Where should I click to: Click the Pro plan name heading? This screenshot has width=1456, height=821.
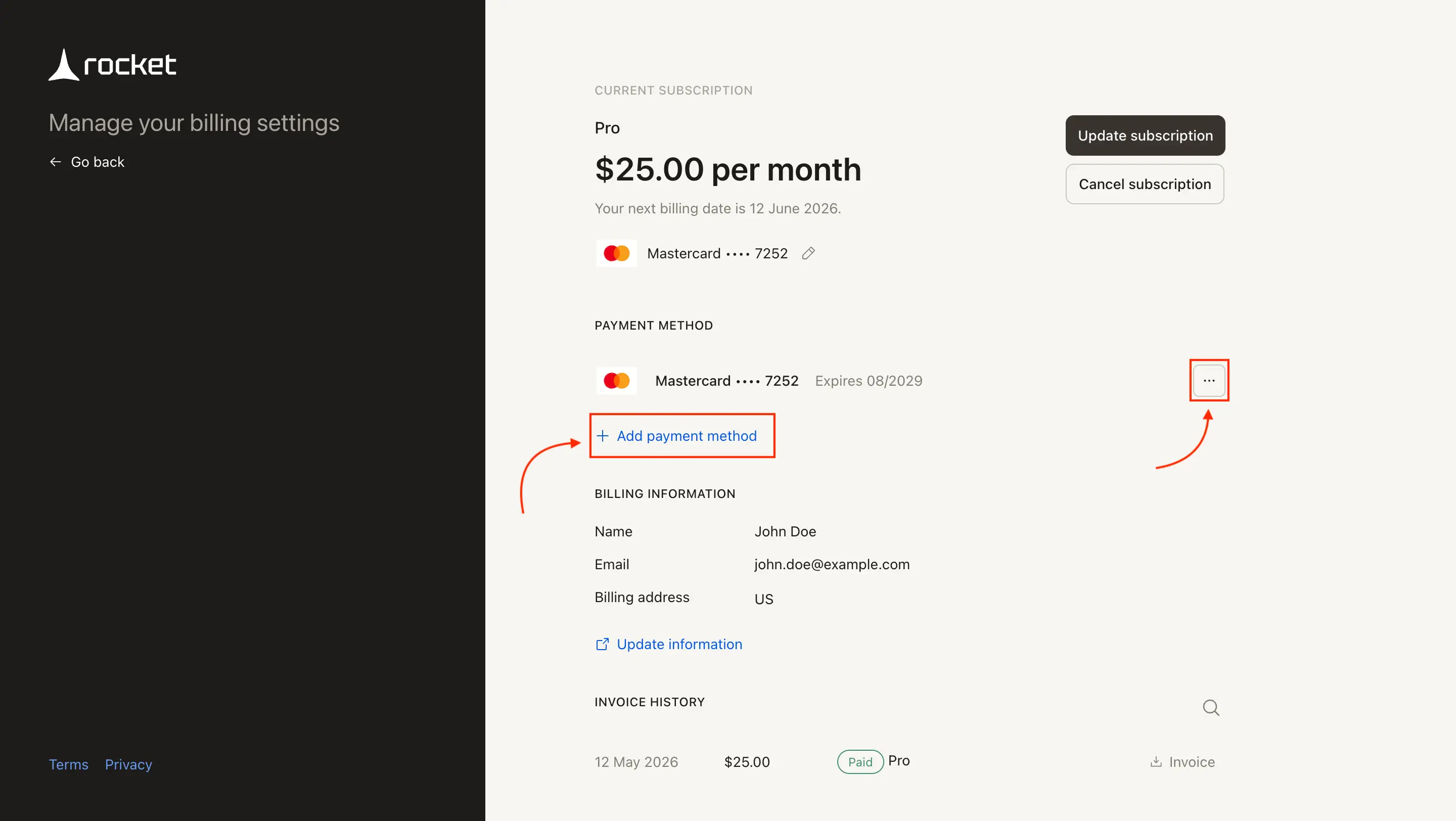[607, 128]
